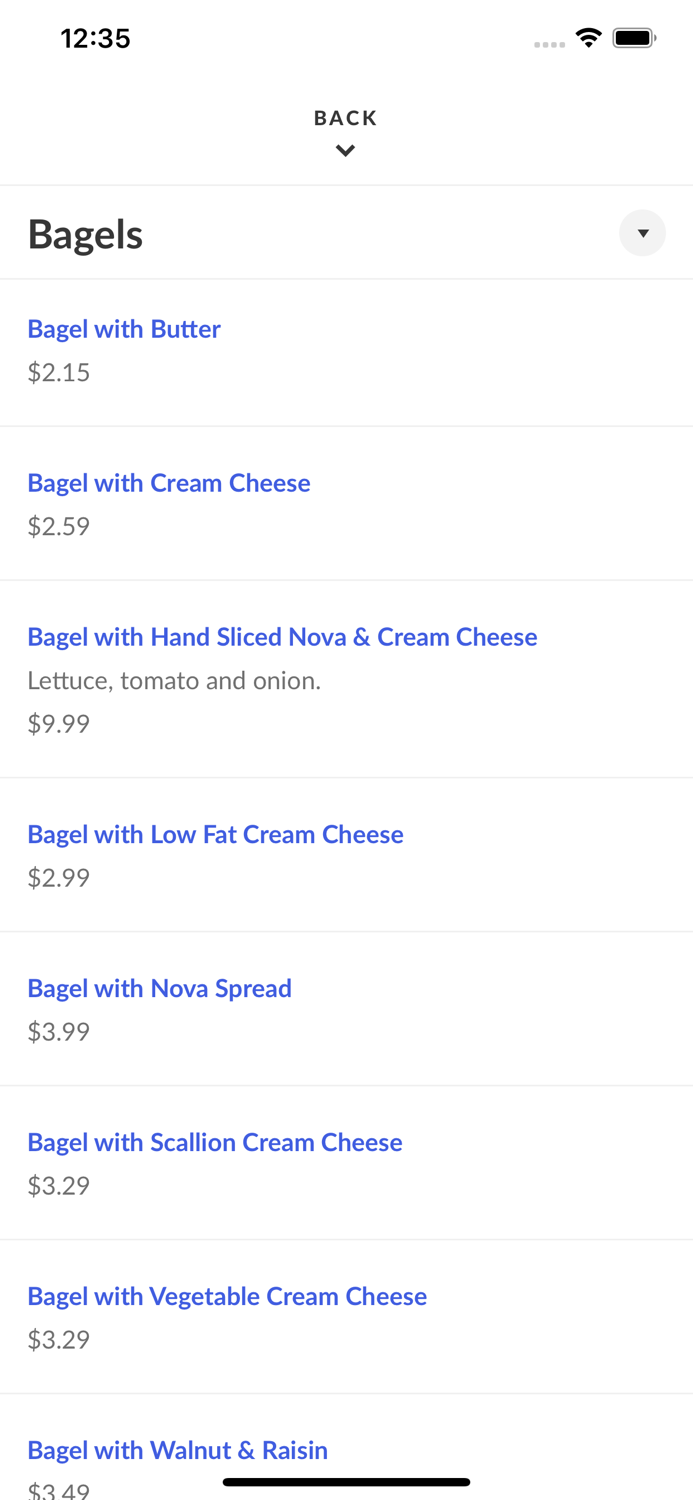Tap the battery indicator icon
Image resolution: width=693 pixels, height=1500 pixels.
pos(635,37)
